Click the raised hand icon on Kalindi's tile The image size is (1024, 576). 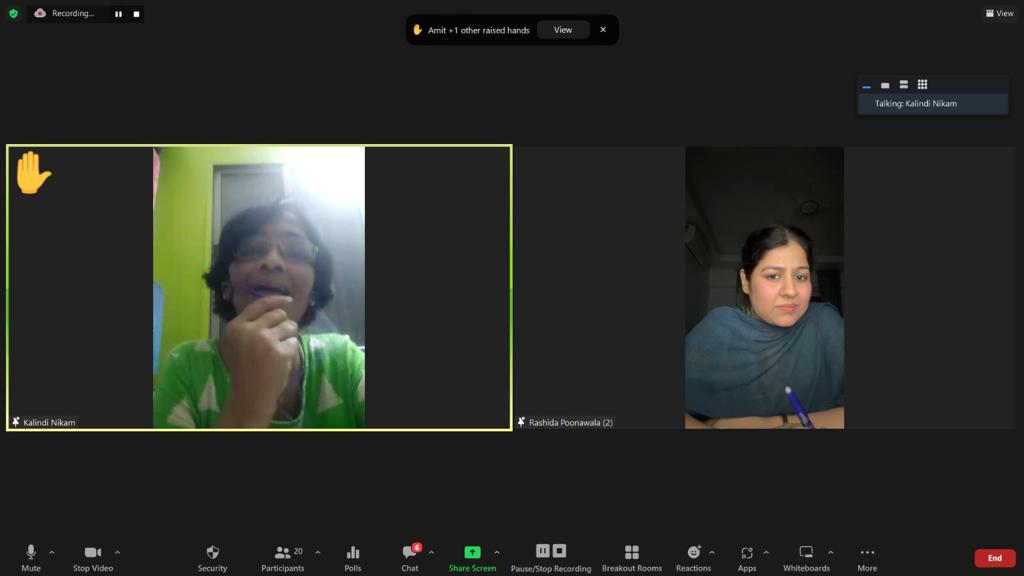(33, 172)
